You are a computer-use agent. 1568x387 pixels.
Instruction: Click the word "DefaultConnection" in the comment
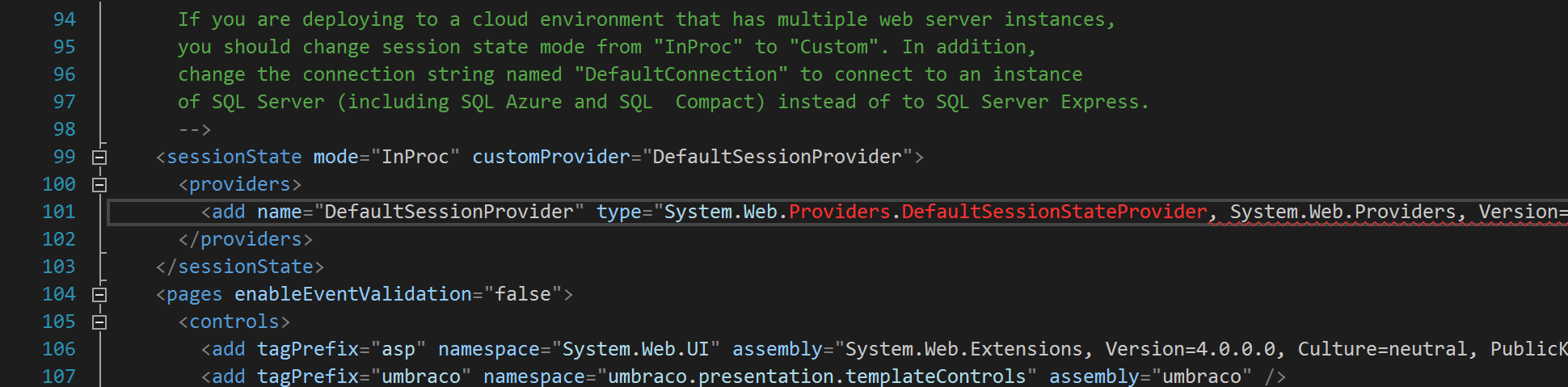pos(681,74)
